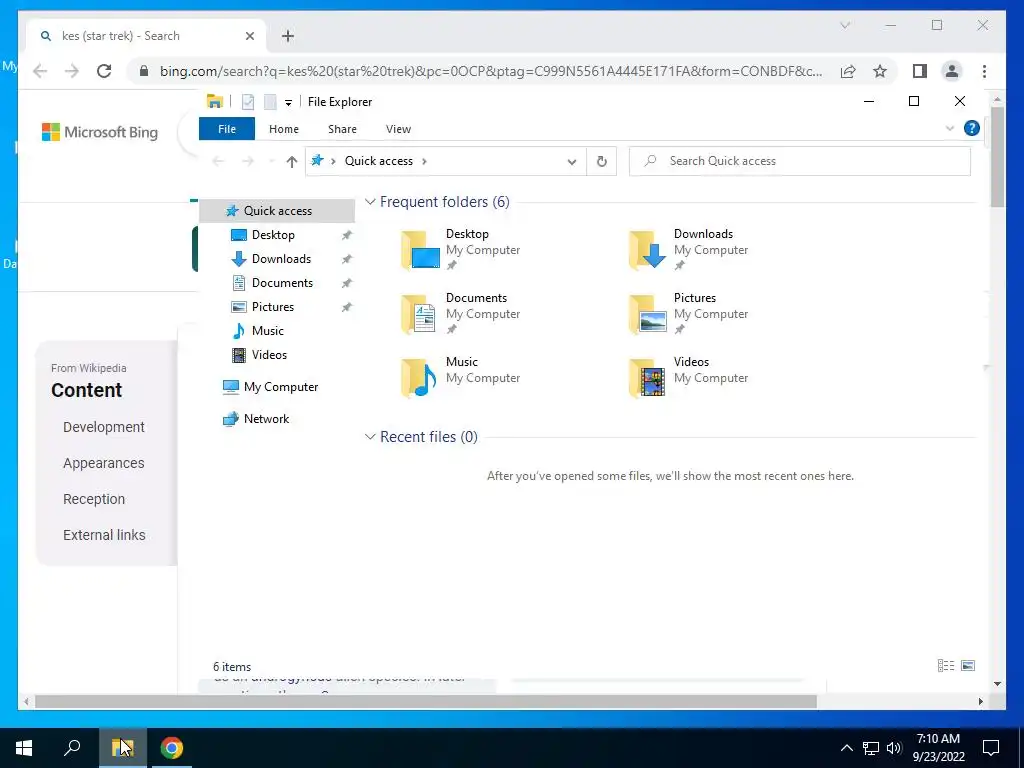Screen dimensions: 1024x768
Task: Toggle Chrome side panel
Action: pyautogui.click(x=920, y=71)
